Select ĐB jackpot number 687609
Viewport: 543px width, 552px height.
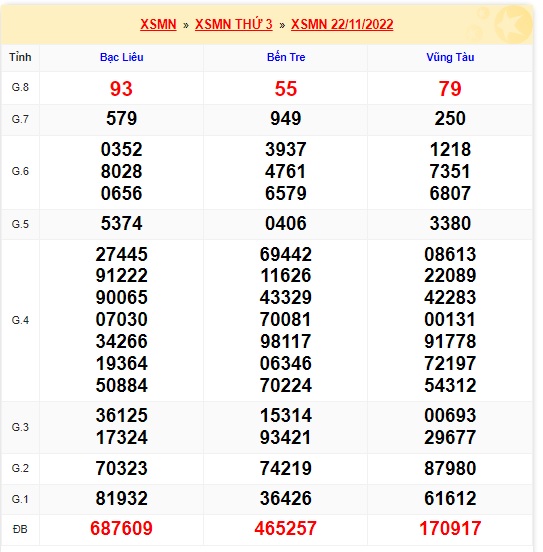pyautogui.click(x=121, y=528)
